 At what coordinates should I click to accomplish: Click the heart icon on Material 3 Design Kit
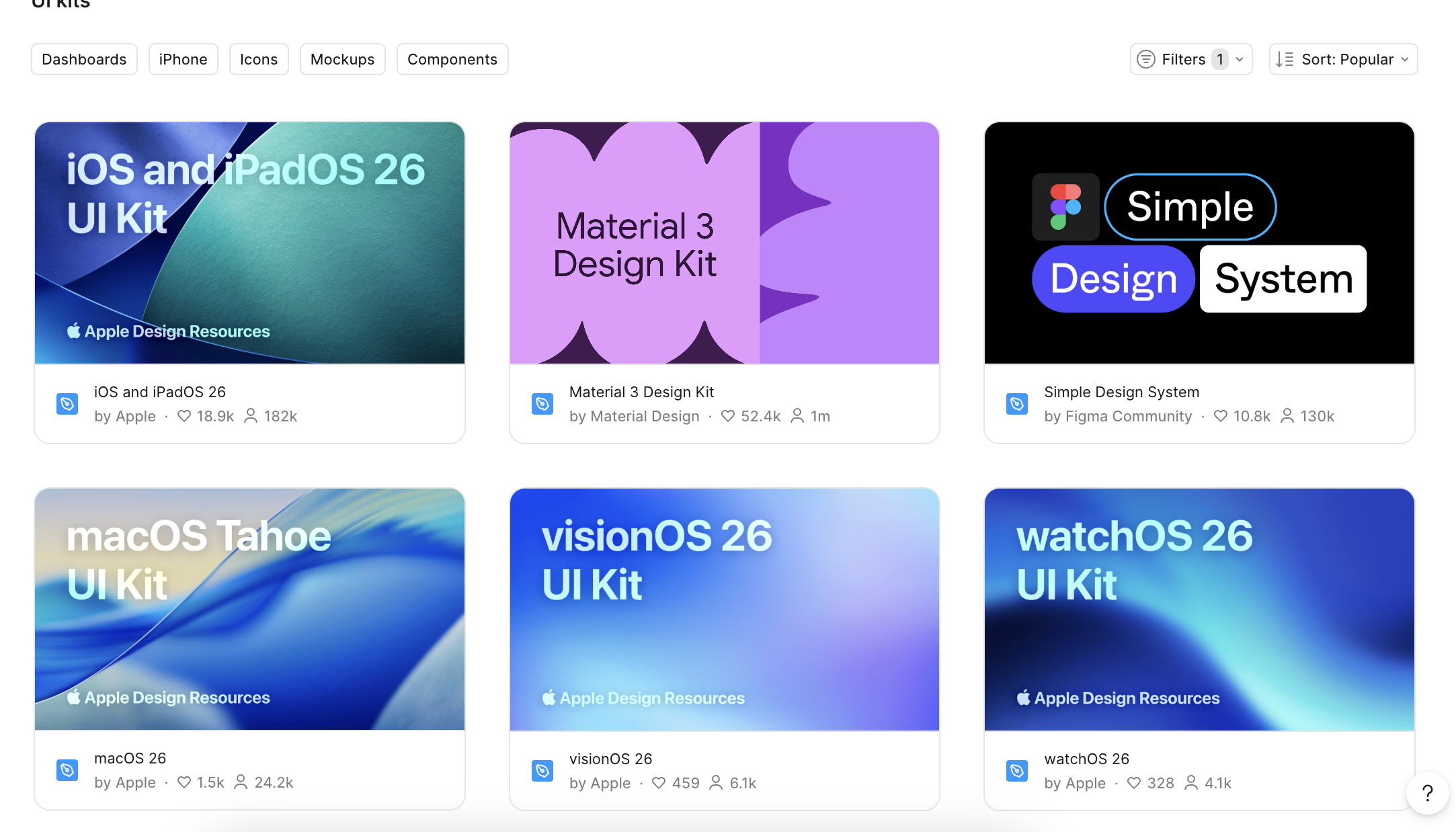pos(728,416)
